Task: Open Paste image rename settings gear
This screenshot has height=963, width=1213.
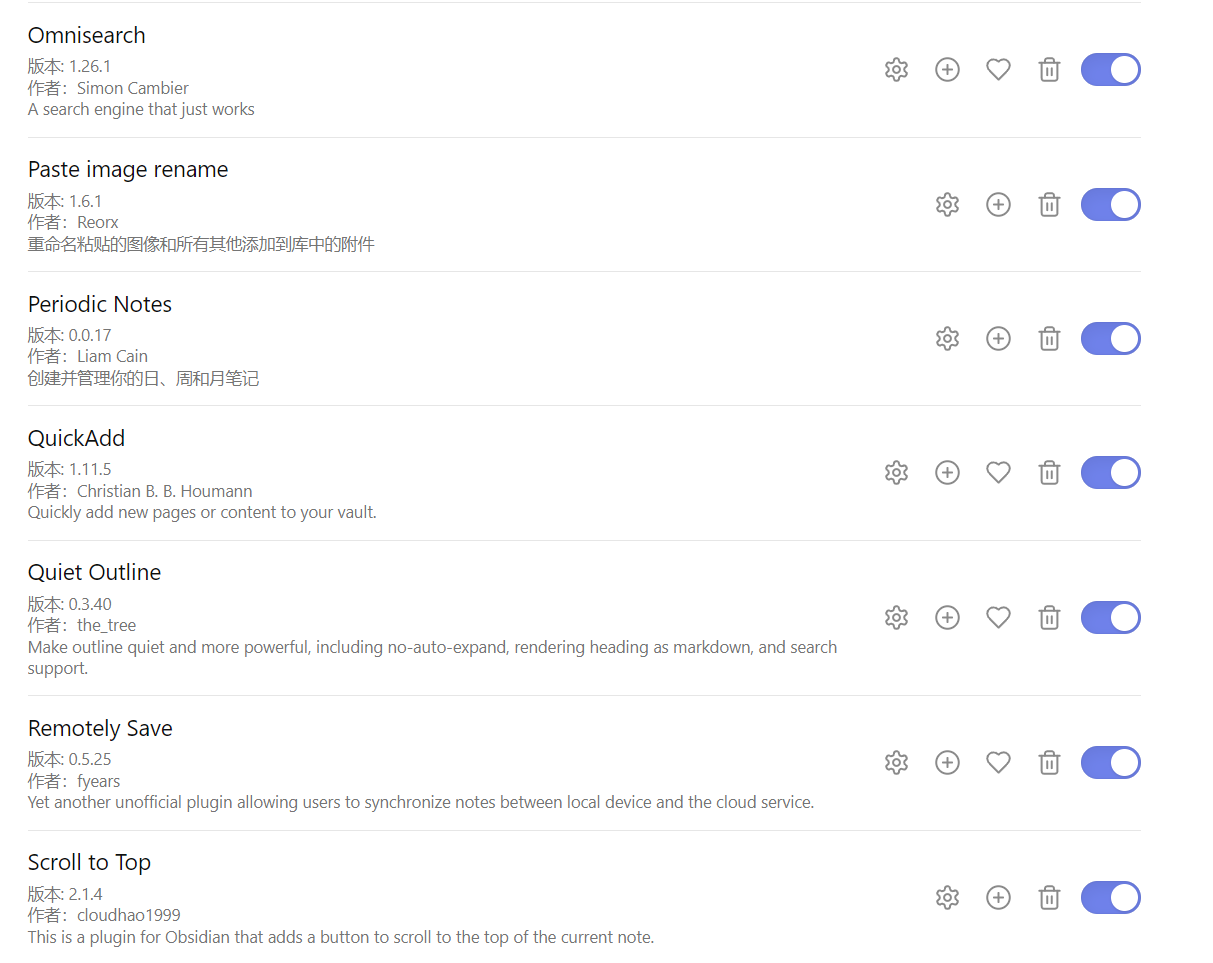Action: pos(947,205)
